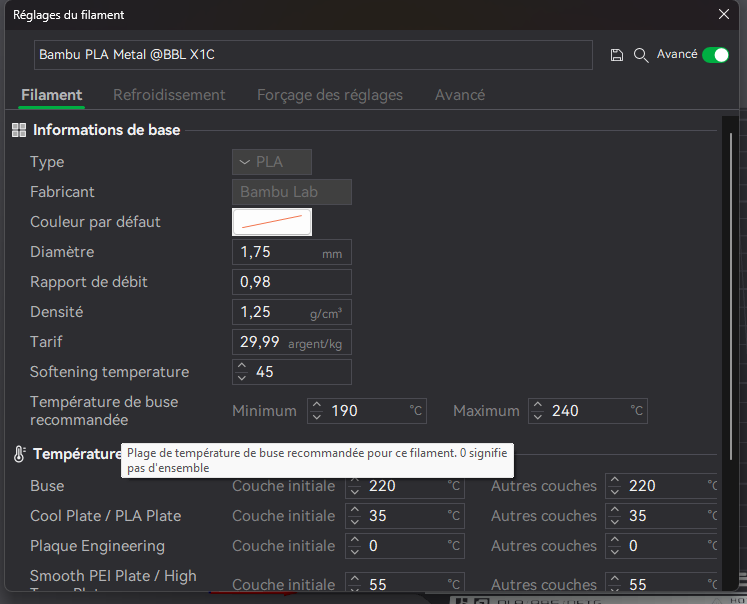Click the Température de buse recommandée label
Screen dimensions: 747x604
tap(104, 411)
